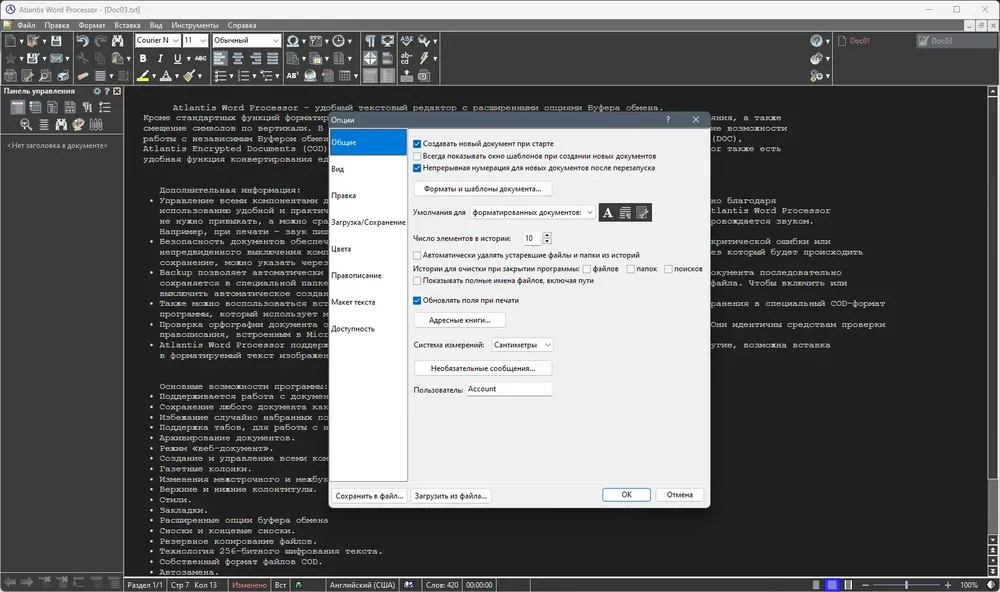Click the Underline formatting icon
The image size is (1000, 592).
[177, 58]
